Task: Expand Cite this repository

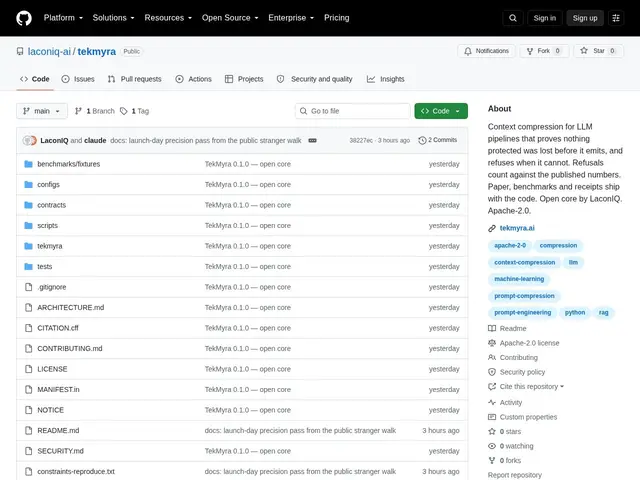Action: point(526,387)
